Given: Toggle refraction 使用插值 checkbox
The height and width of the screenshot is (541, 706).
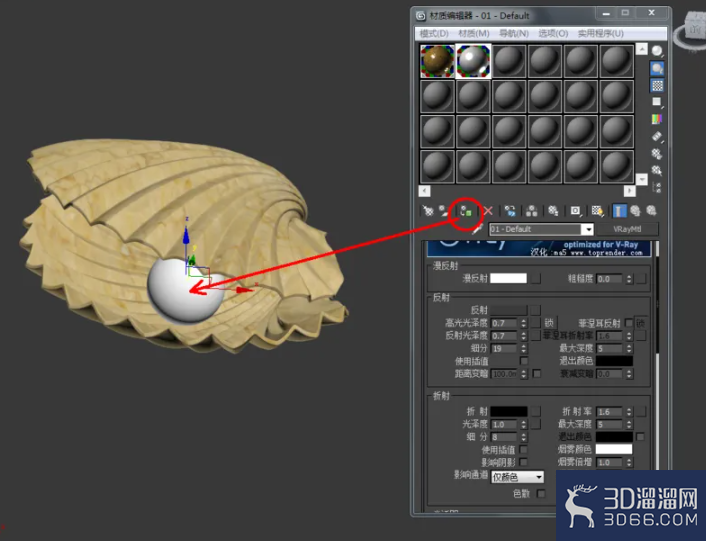Looking at the screenshot, I should pos(524,449).
